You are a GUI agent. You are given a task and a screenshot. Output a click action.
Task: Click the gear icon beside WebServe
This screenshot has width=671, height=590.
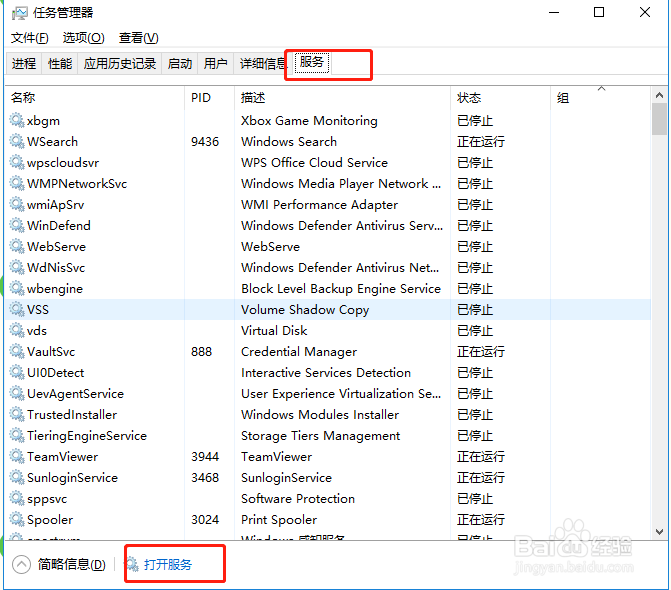(17, 246)
